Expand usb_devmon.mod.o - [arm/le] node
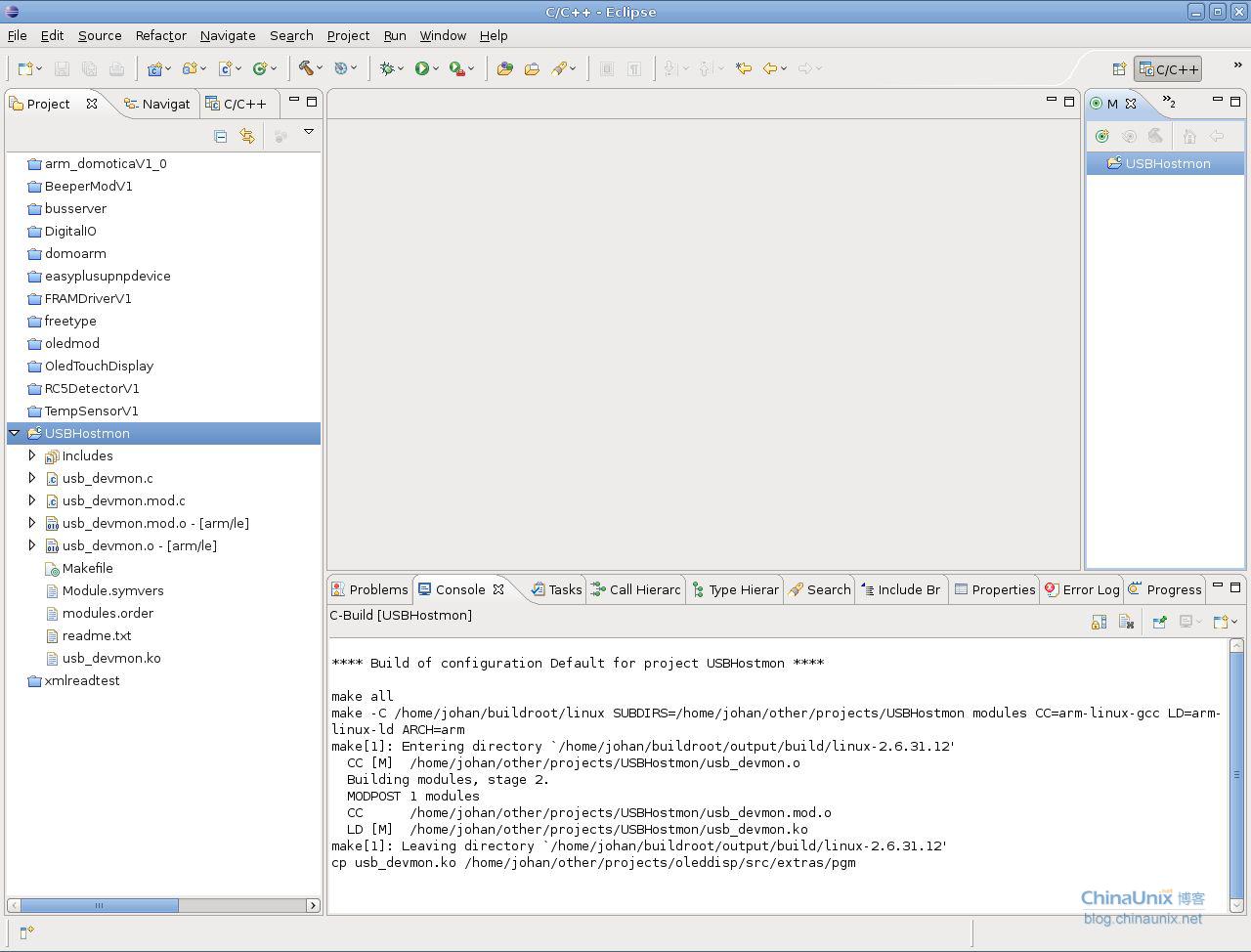 (32, 523)
